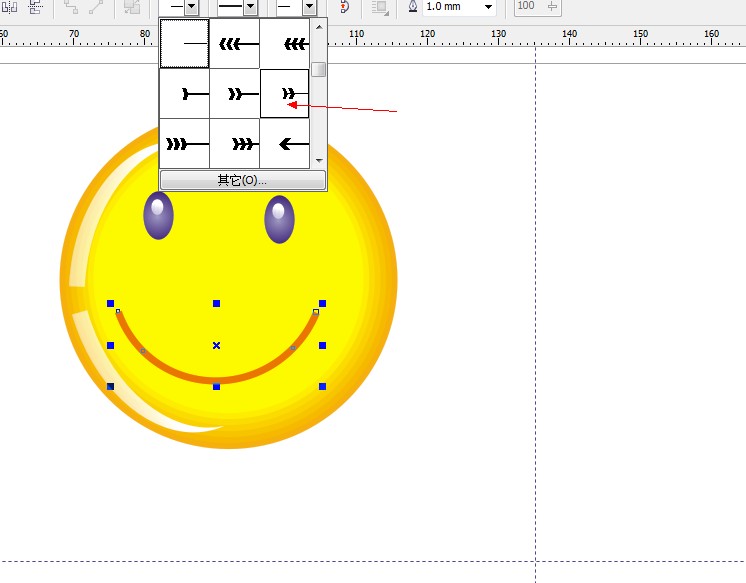Pick the flat bar-end arrowhead style
This screenshot has width=746, height=583.
tap(184, 94)
